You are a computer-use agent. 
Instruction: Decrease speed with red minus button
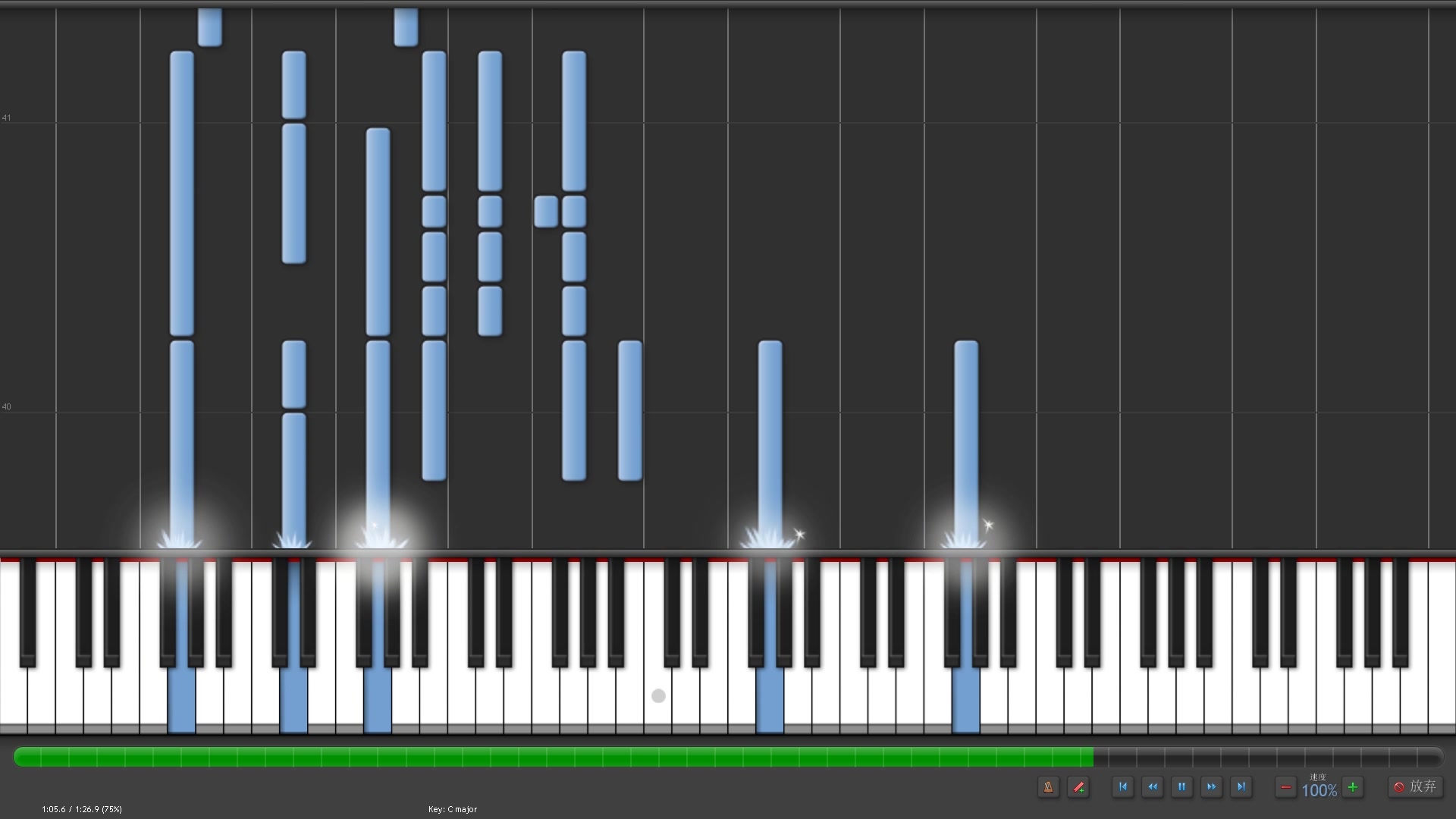click(1285, 787)
